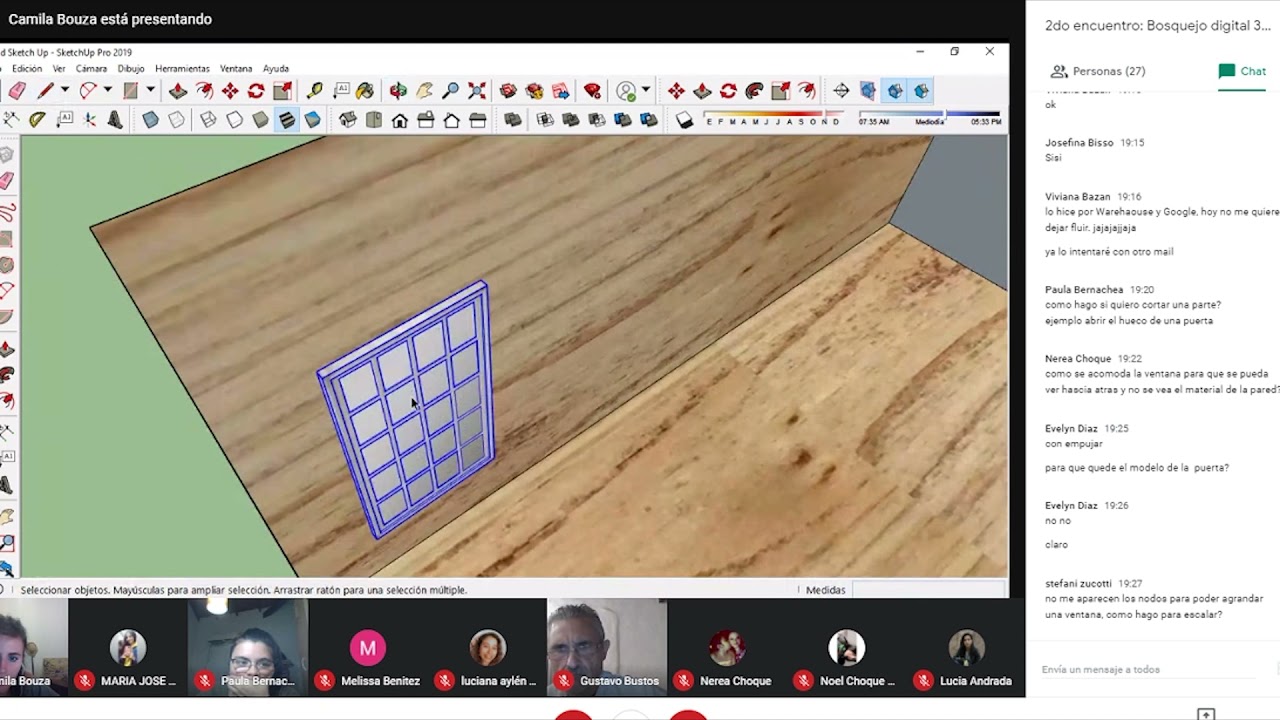
Task: Click the Medidas measurements input box
Action: coord(929,590)
